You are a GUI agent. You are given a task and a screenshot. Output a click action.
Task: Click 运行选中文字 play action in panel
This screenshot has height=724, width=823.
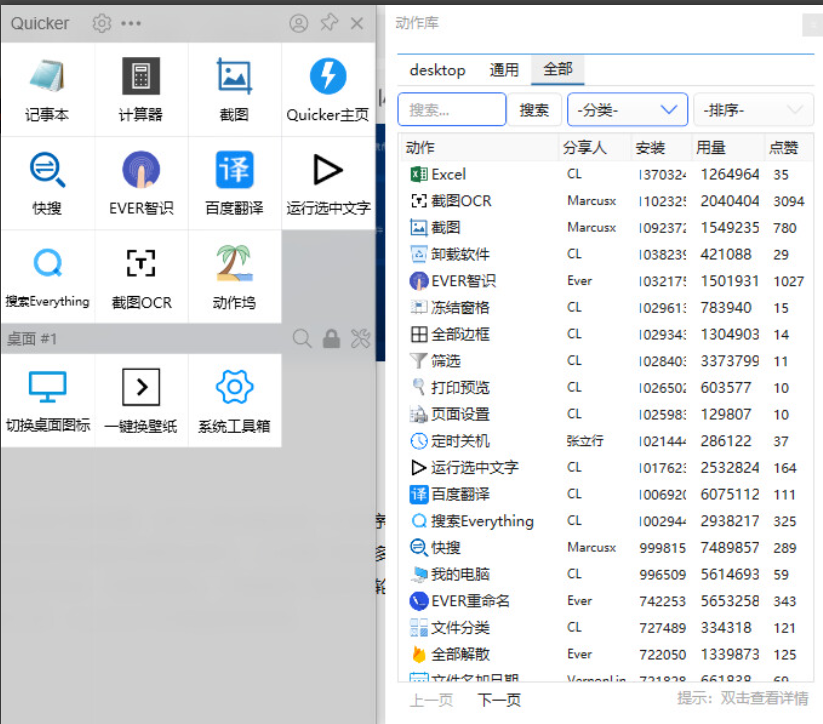click(x=328, y=183)
